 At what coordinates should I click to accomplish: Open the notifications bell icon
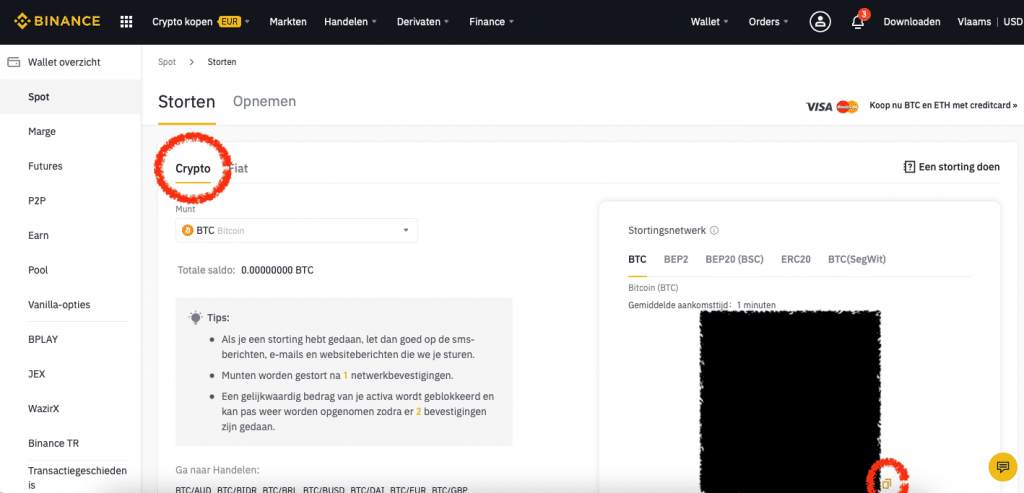pyautogui.click(x=857, y=22)
